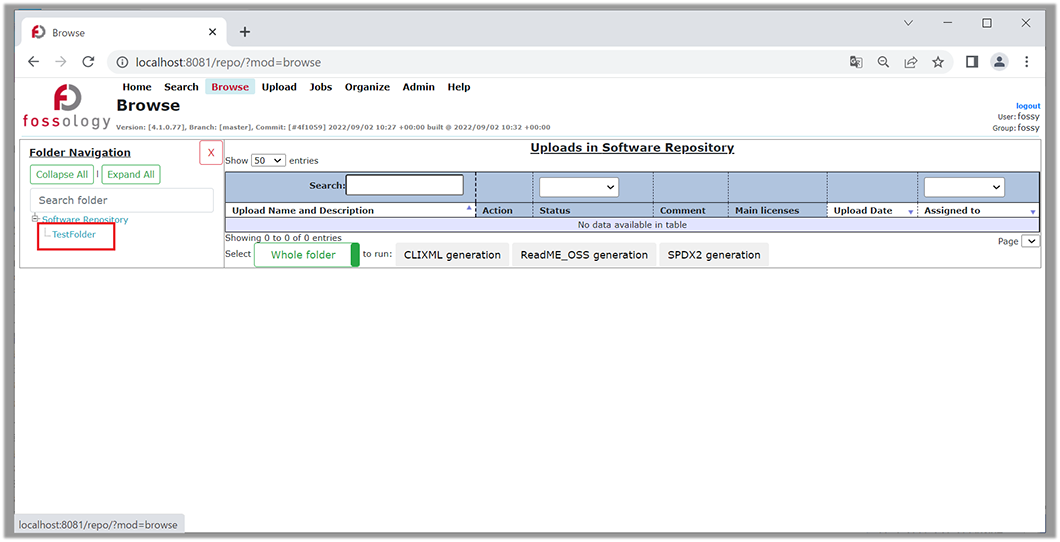Open the Assigned to filter dropdown
This screenshot has width=1060, height=542.
pos(963,187)
